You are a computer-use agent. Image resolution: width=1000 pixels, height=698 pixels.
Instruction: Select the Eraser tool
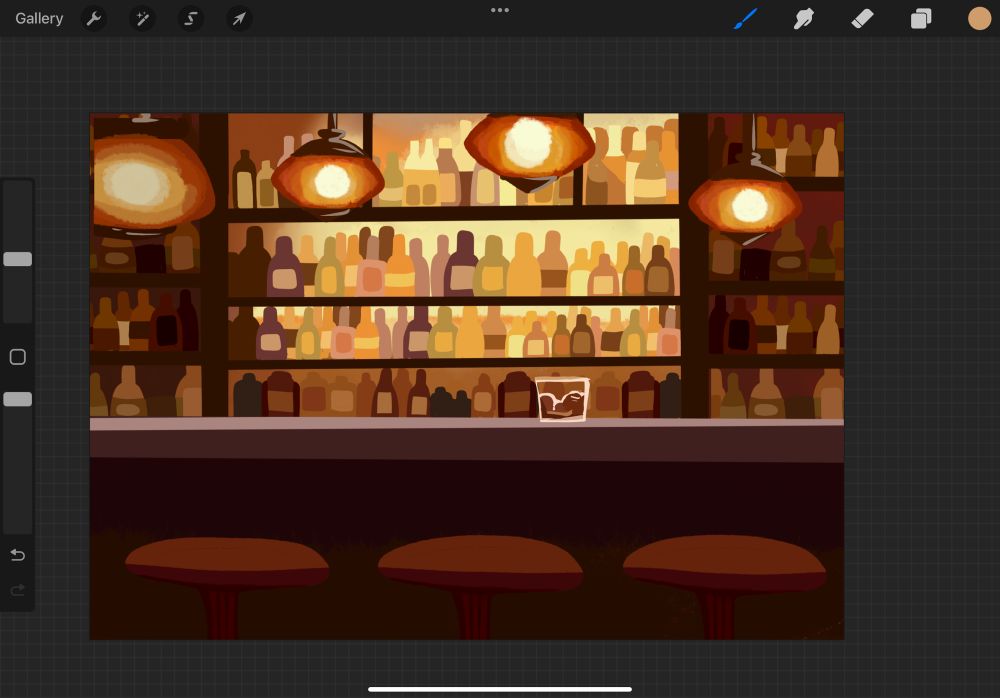tap(862, 19)
